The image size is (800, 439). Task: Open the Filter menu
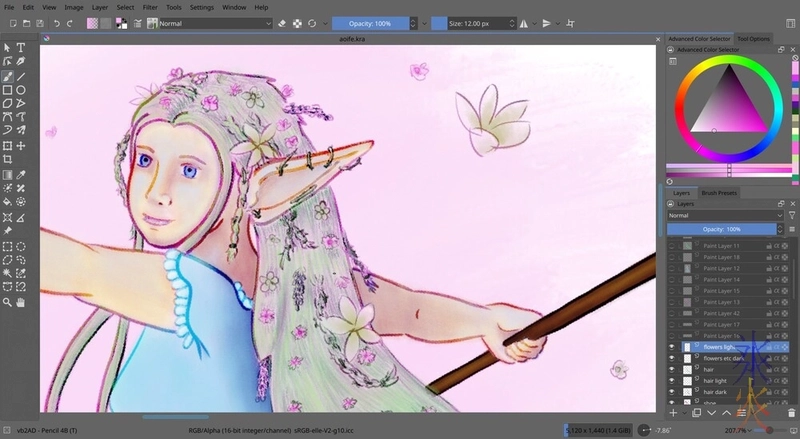point(151,7)
